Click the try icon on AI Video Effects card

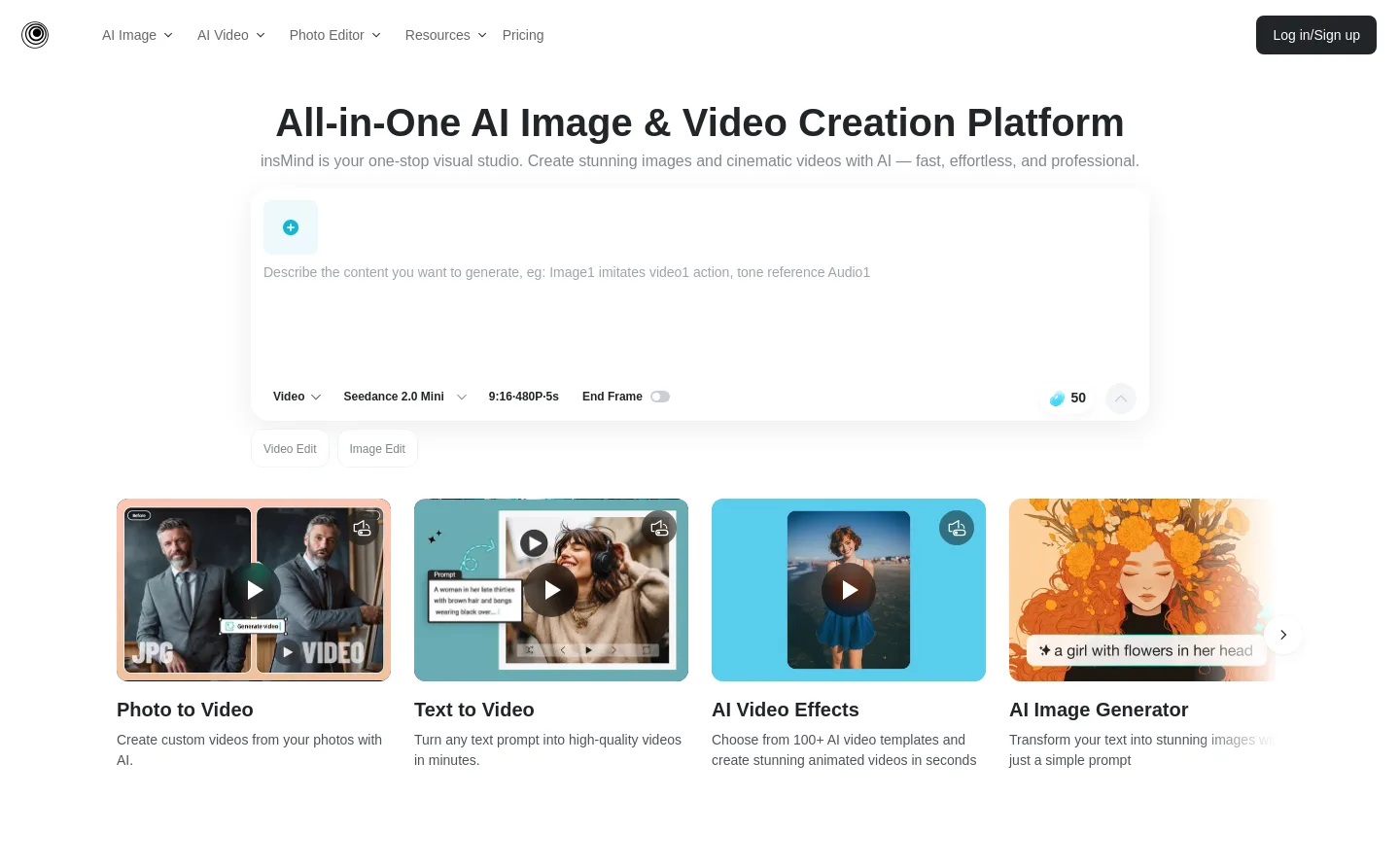(957, 528)
